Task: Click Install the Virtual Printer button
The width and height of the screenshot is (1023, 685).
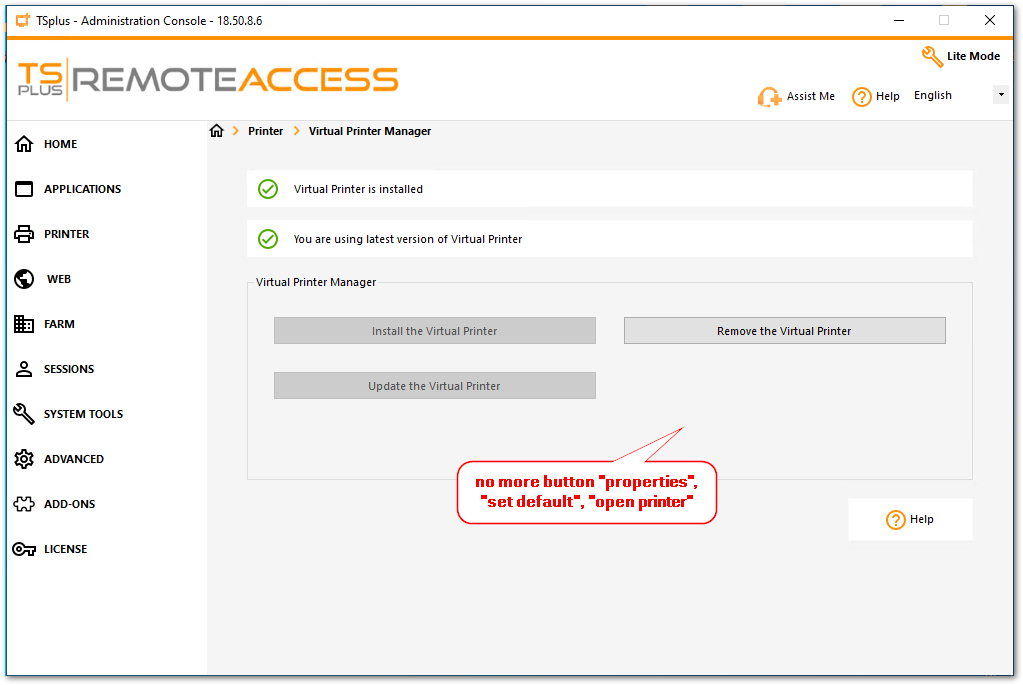Action: click(x=434, y=331)
